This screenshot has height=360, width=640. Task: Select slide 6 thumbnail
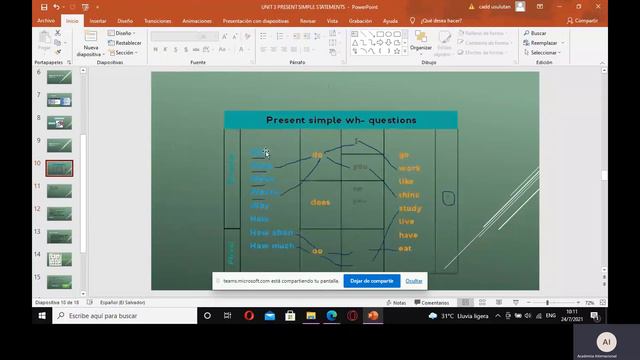59,77
